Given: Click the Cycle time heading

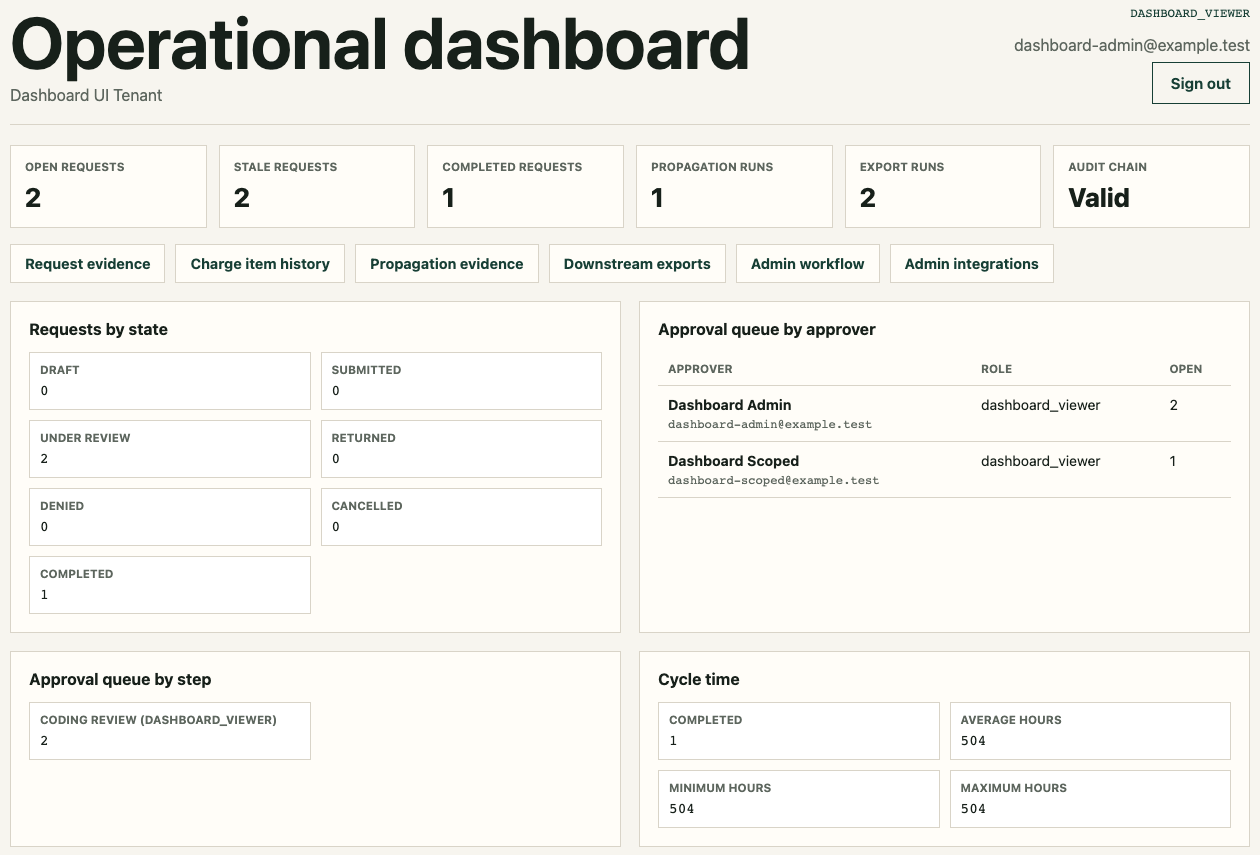Looking at the screenshot, I should (699, 679).
